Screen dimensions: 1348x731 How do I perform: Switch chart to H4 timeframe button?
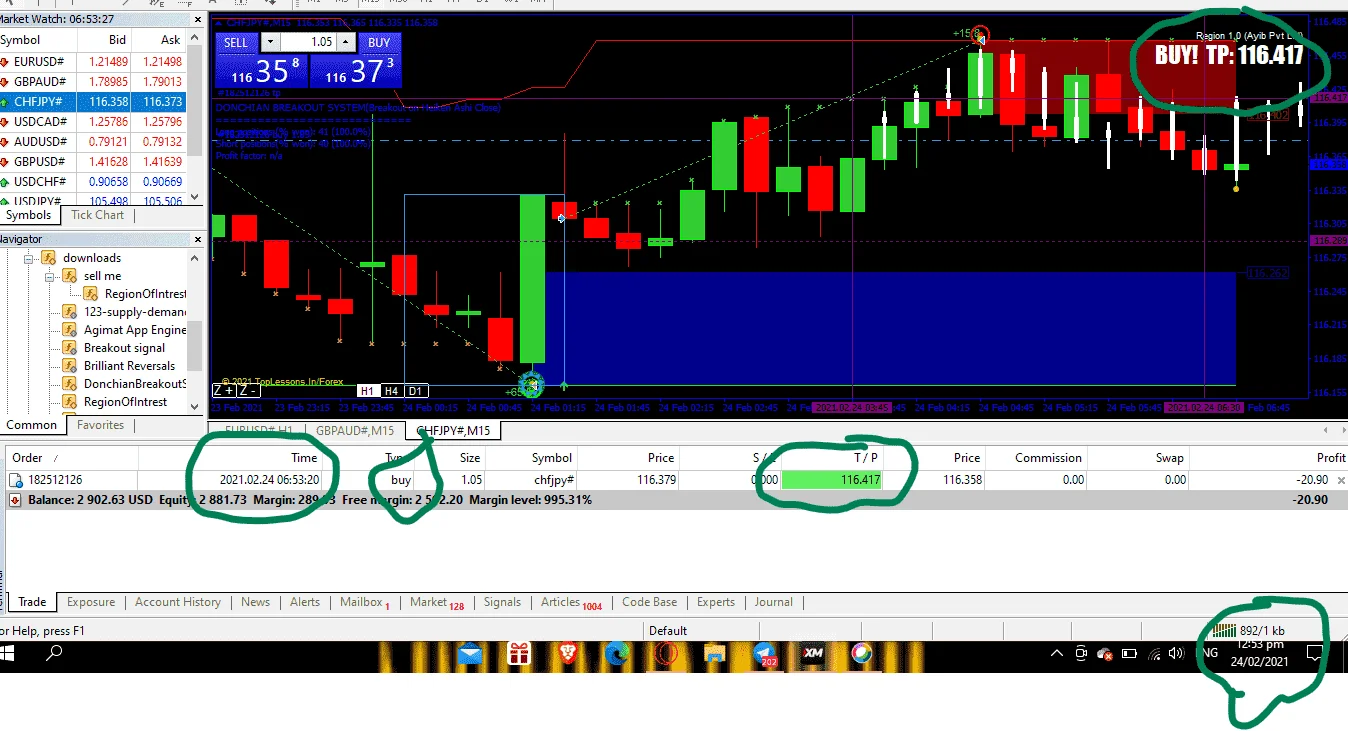[392, 391]
